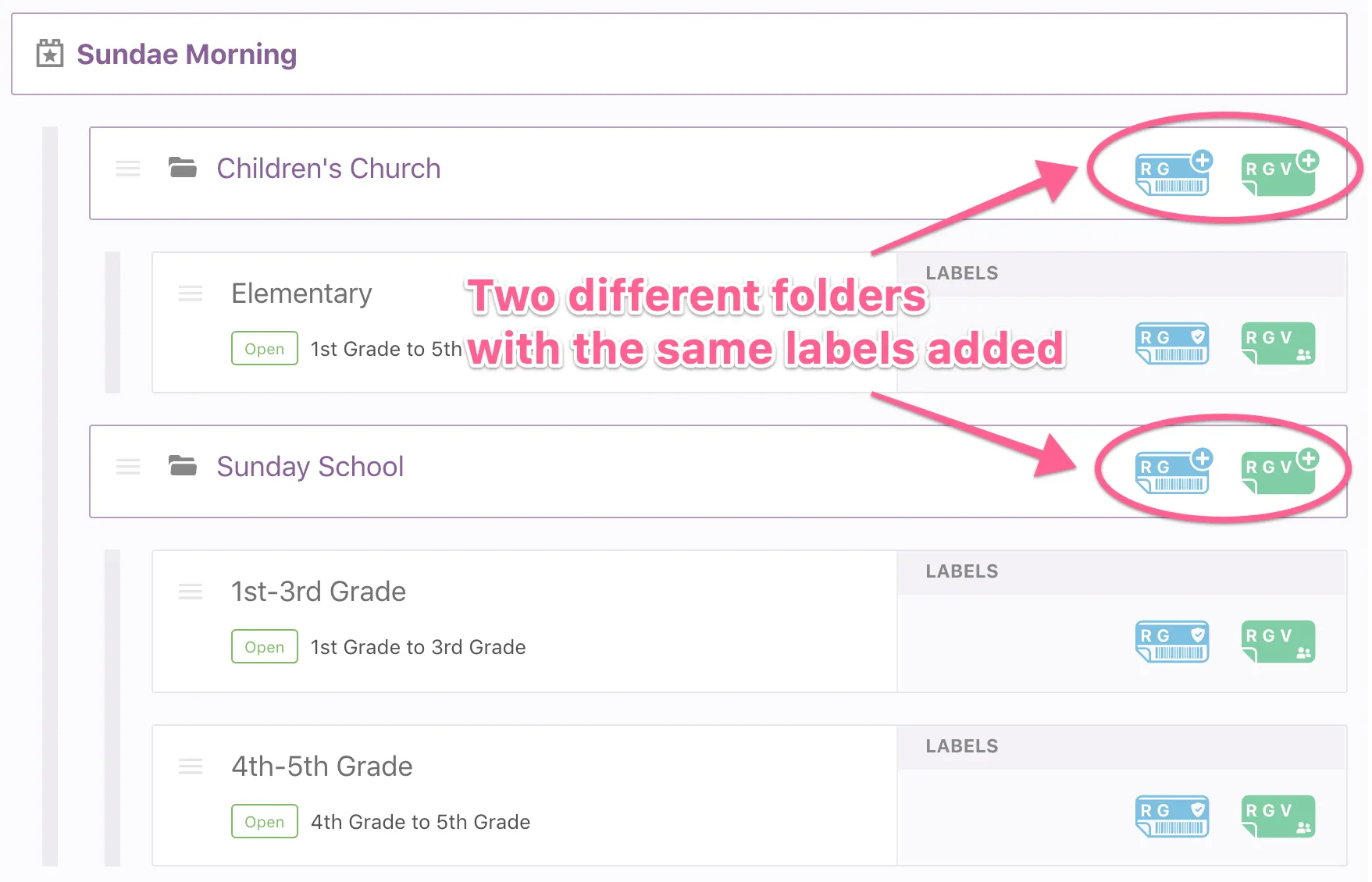Click the Open badge under 4th-5th Grade
Image resolution: width=1372 pixels, height=882 pixels.
264,822
